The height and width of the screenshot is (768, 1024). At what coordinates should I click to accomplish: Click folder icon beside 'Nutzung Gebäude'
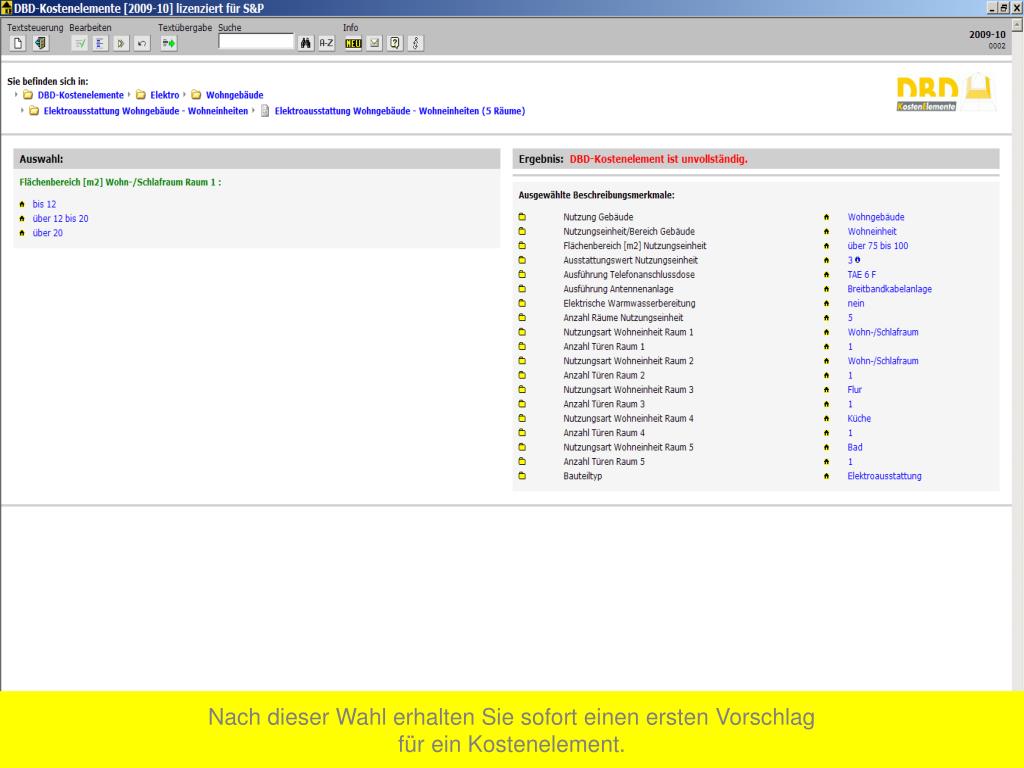(522, 217)
